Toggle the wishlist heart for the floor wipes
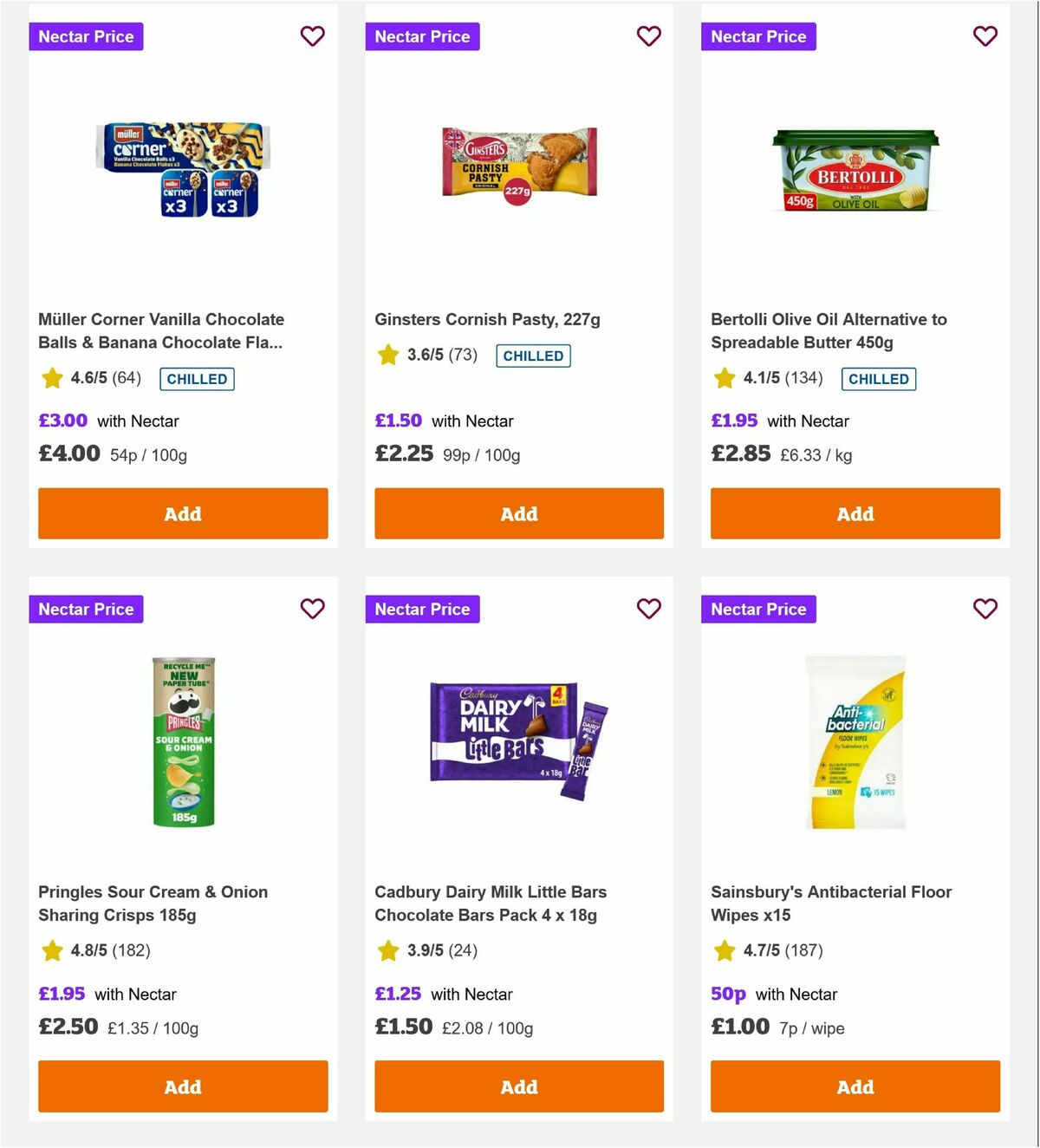 point(985,610)
